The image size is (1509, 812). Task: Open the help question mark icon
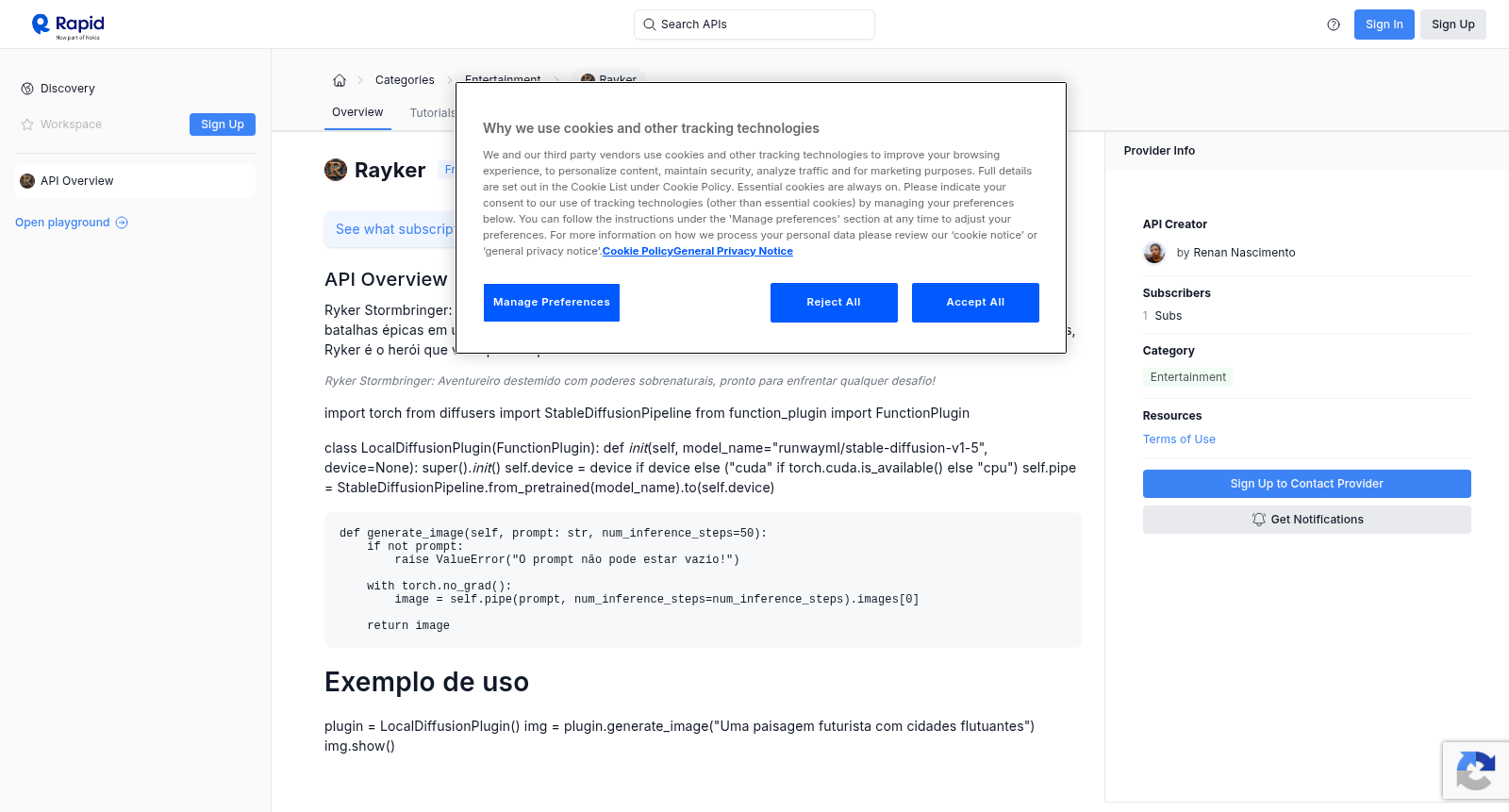[1334, 25]
